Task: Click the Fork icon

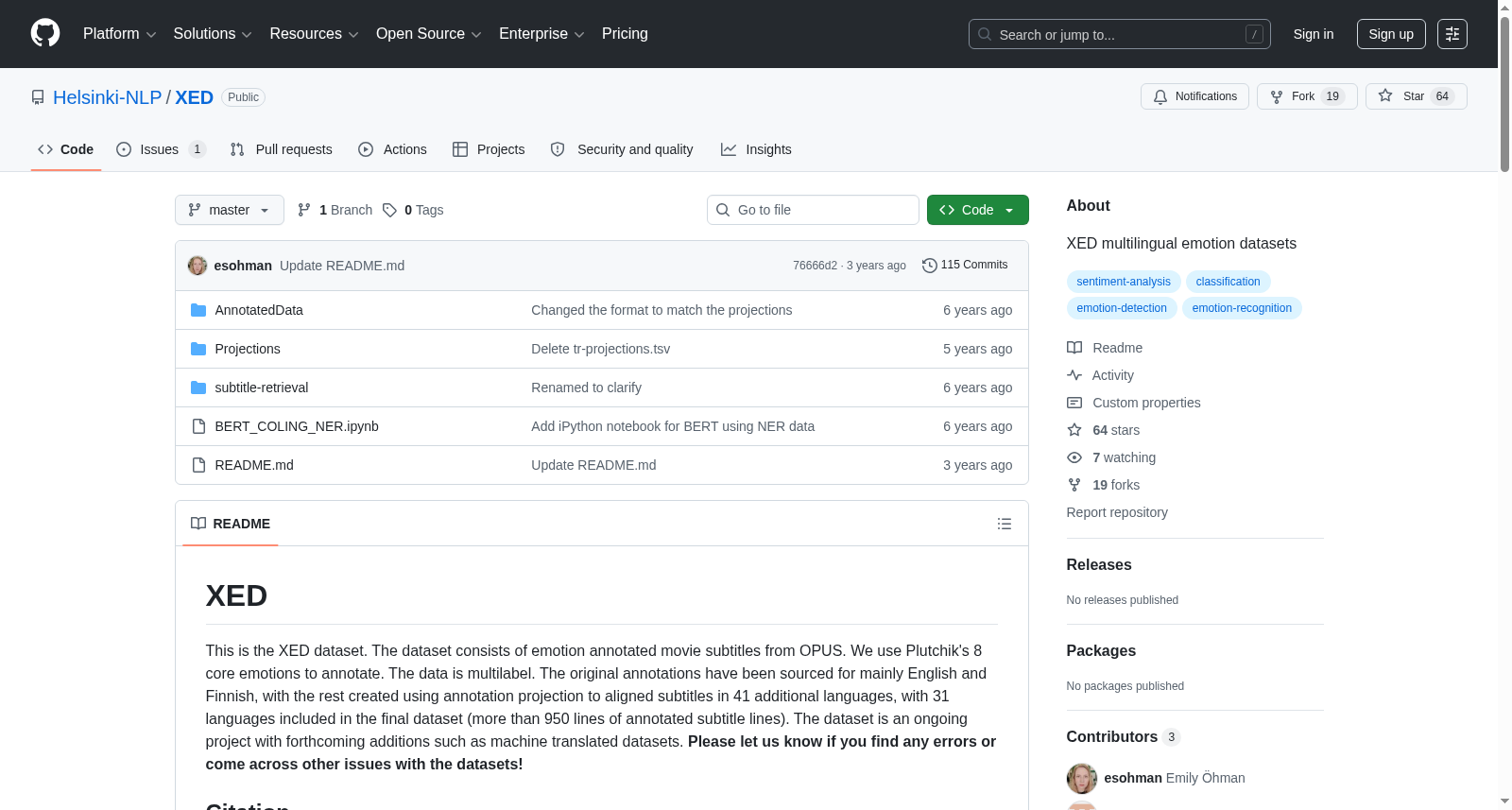Action: click(1277, 96)
